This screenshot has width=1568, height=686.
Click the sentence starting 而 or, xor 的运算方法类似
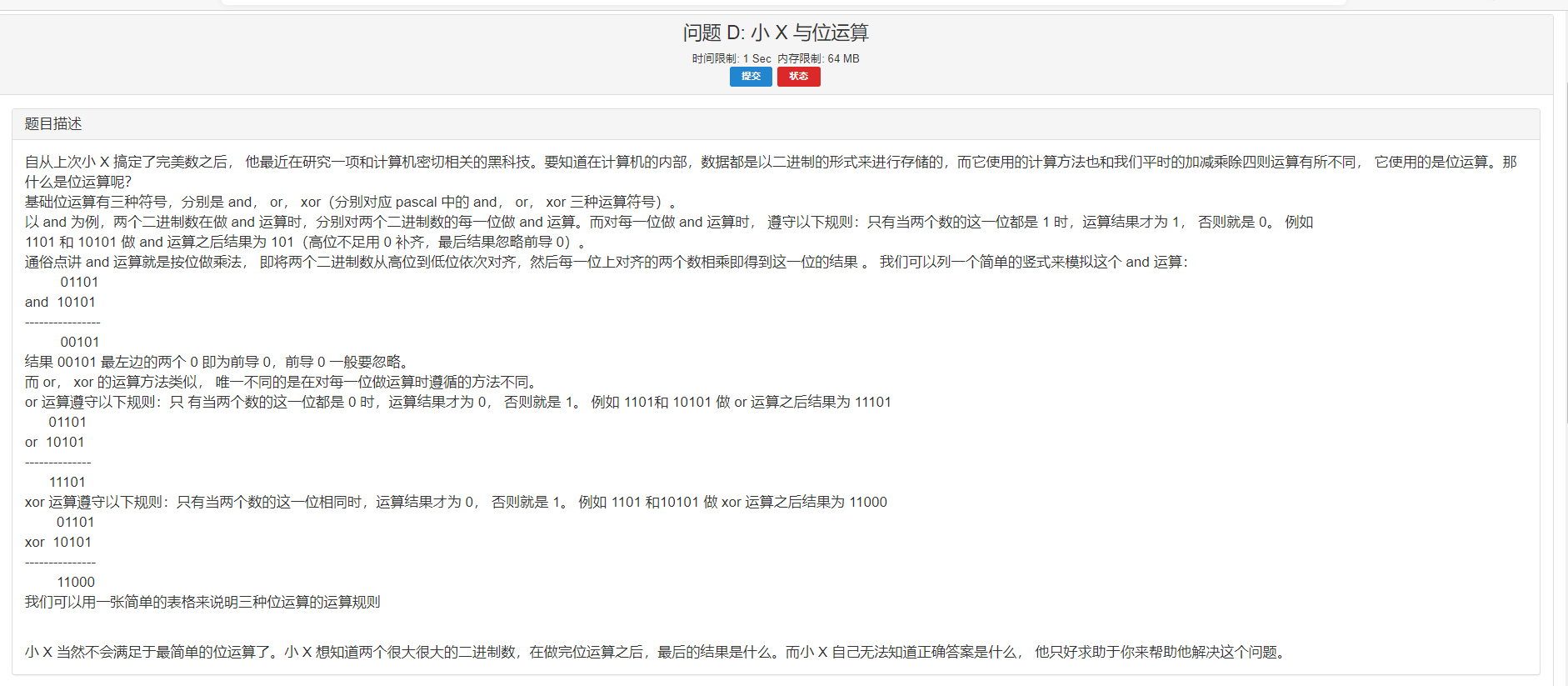pyautogui.click(x=283, y=382)
